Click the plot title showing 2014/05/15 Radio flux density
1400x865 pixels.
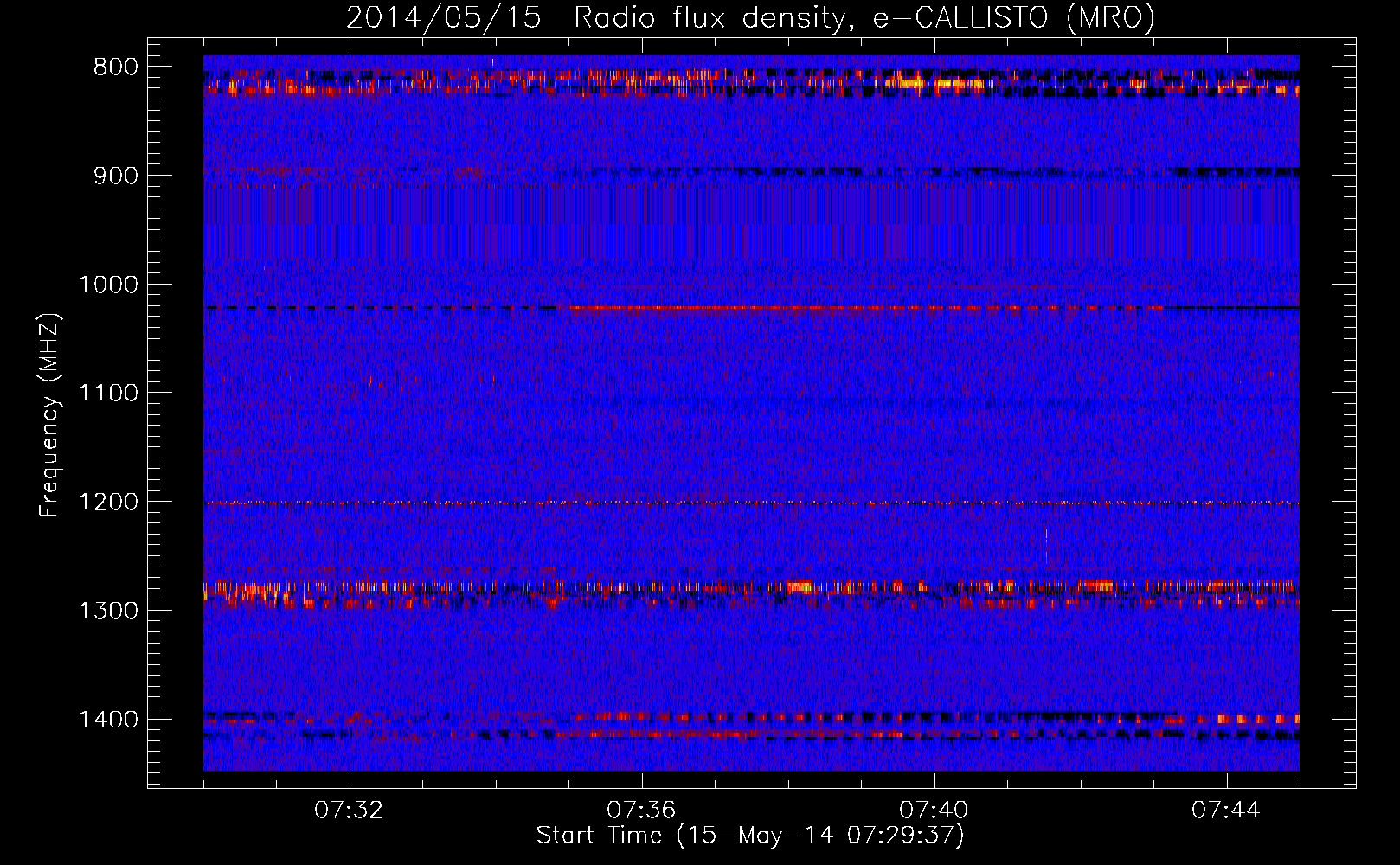click(750, 17)
